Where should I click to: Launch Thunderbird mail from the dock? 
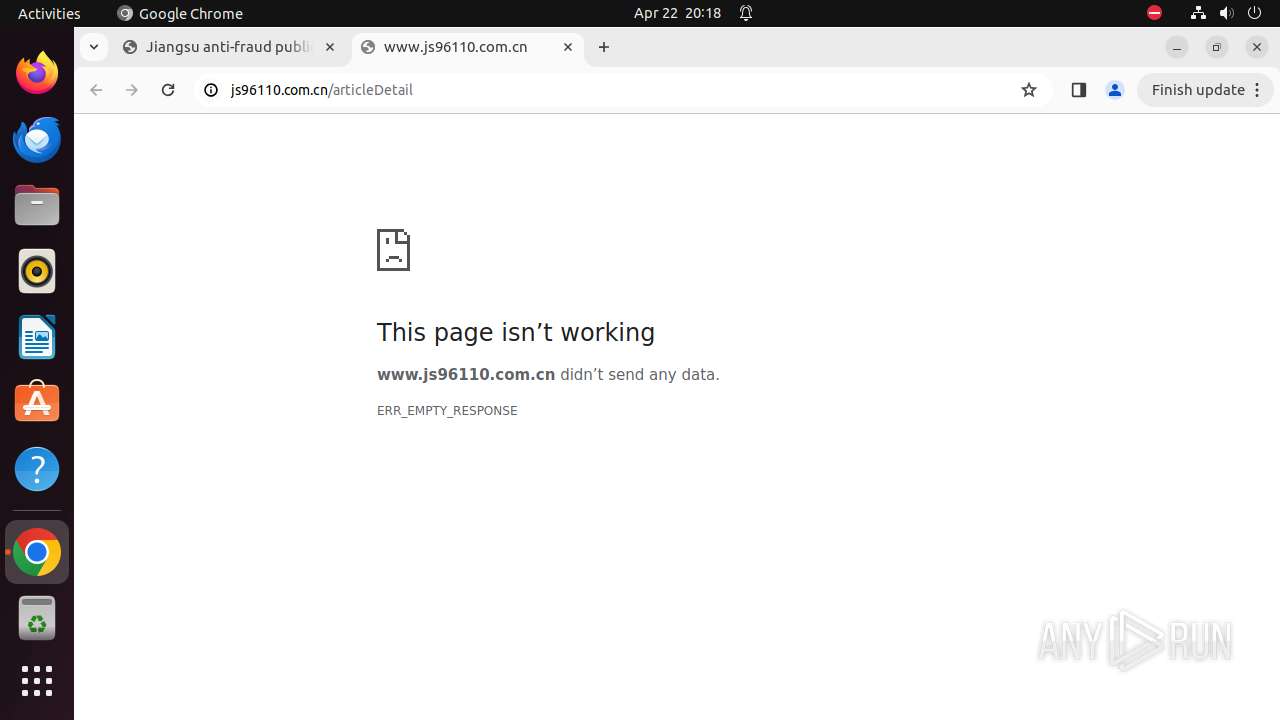coord(37,139)
